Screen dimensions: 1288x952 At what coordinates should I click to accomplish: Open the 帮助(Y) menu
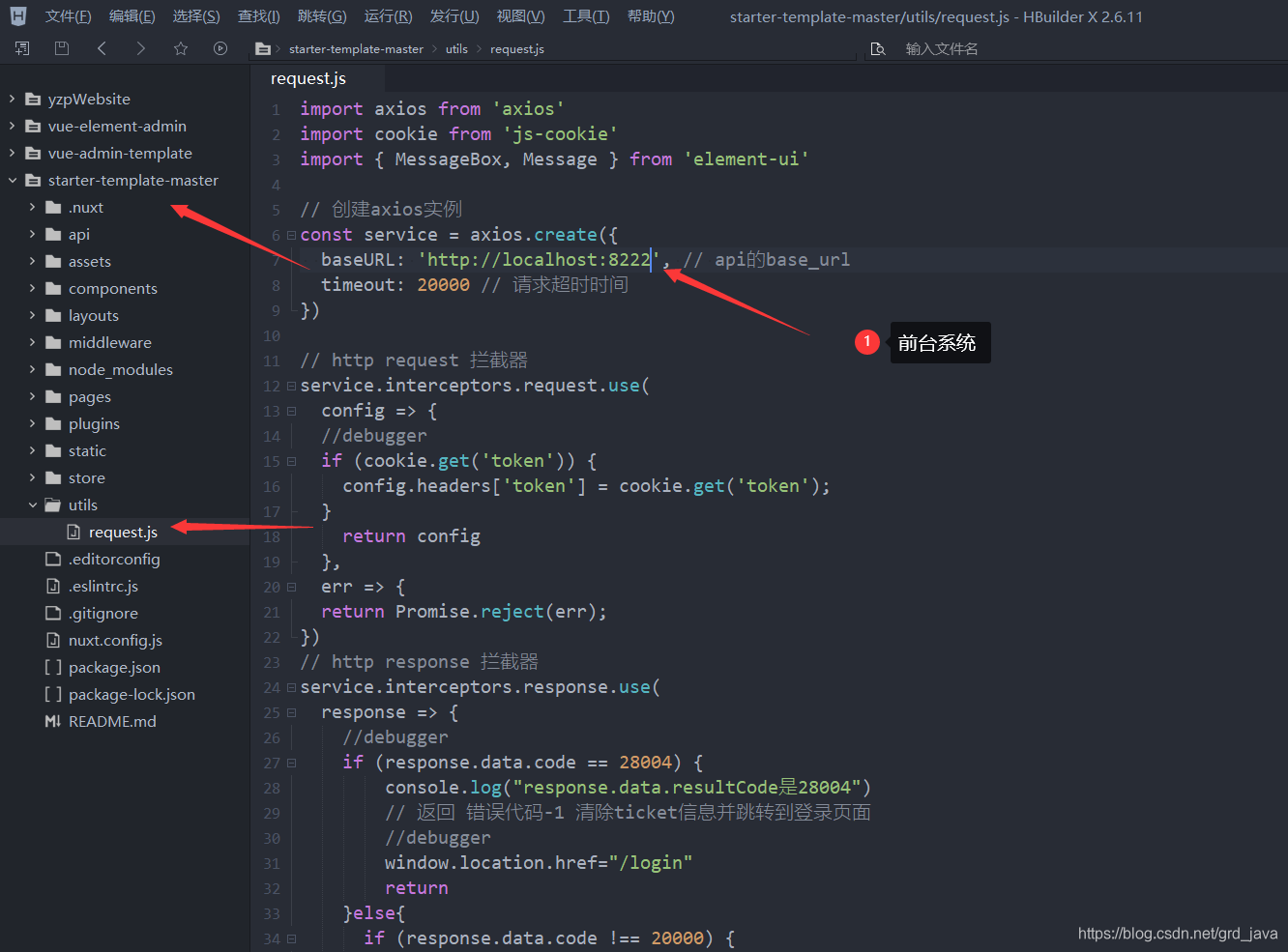point(651,16)
